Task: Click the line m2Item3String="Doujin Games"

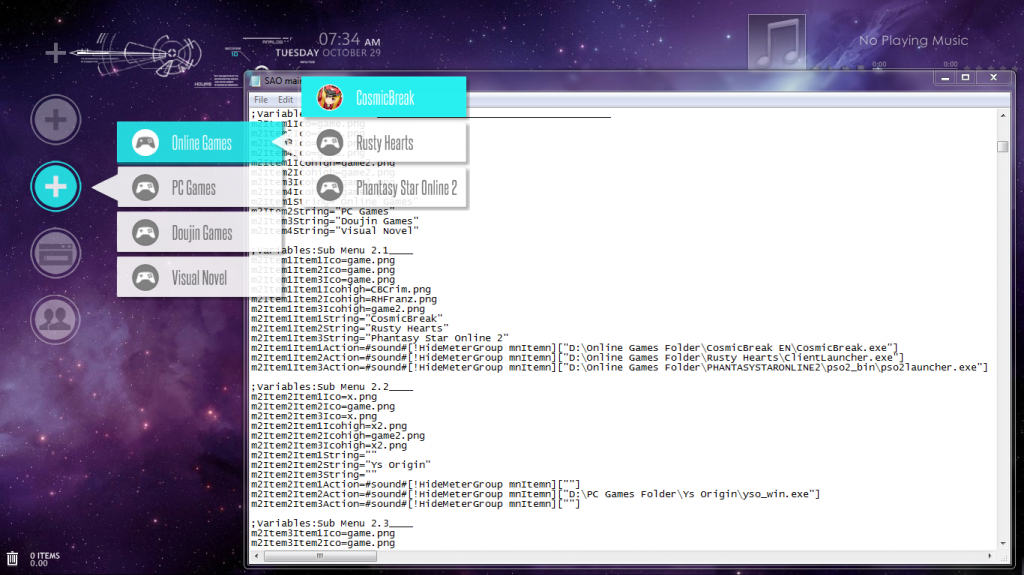Action: 335,221
